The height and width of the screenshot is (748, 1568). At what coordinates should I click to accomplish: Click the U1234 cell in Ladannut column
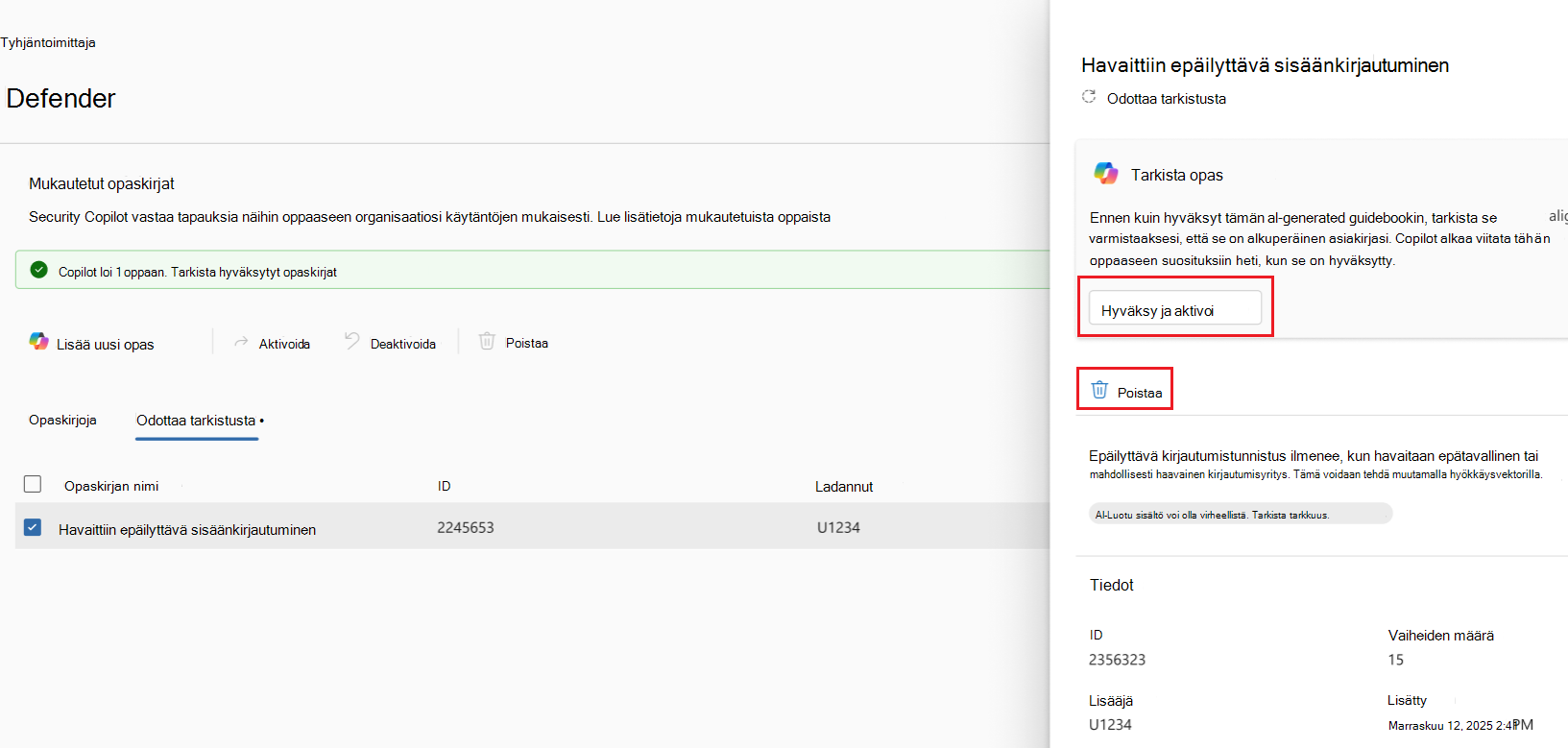coord(838,527)
